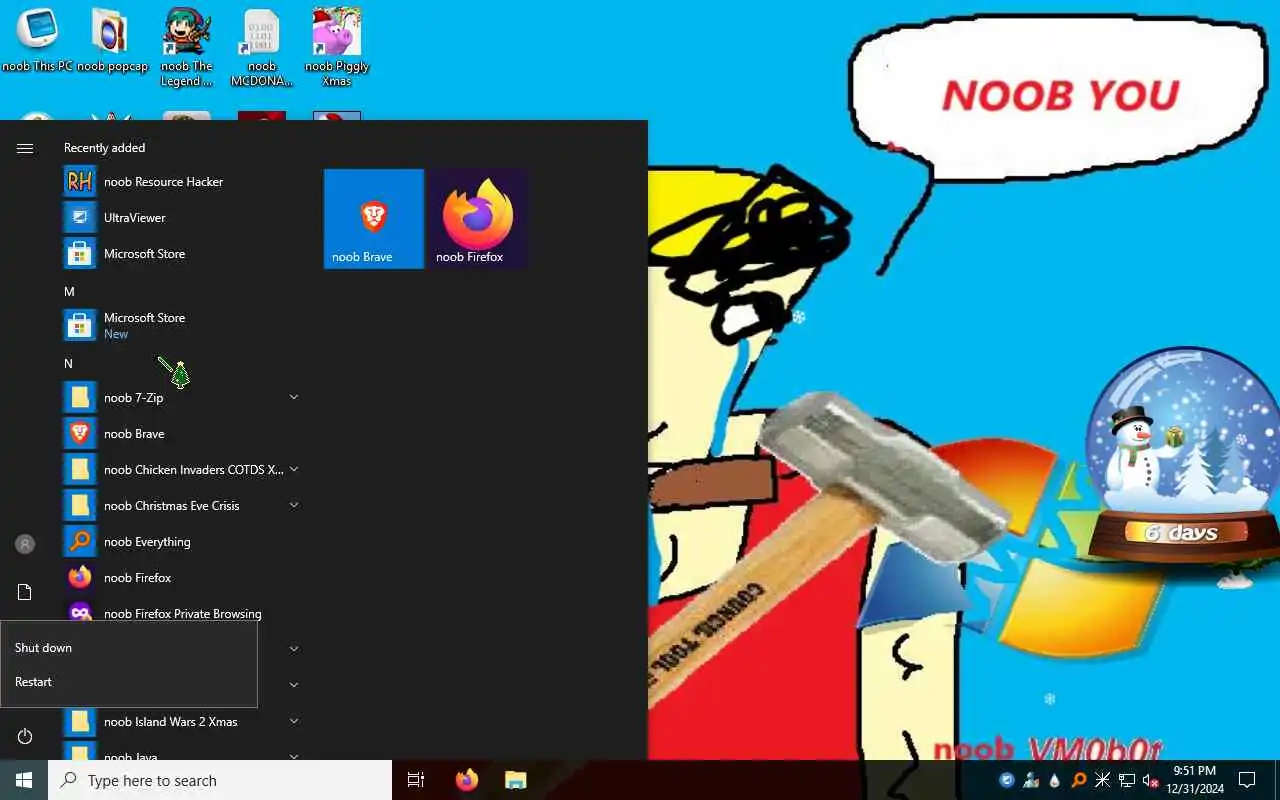Choose Restart from the power menu
The image size is (1280, 800).
(x=129, y=682)
